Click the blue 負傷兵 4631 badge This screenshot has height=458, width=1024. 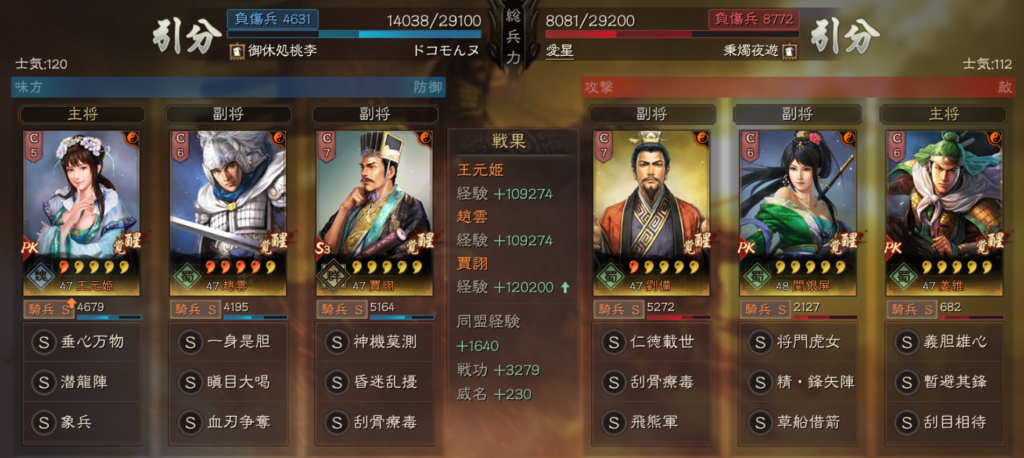tap(273, 19)
